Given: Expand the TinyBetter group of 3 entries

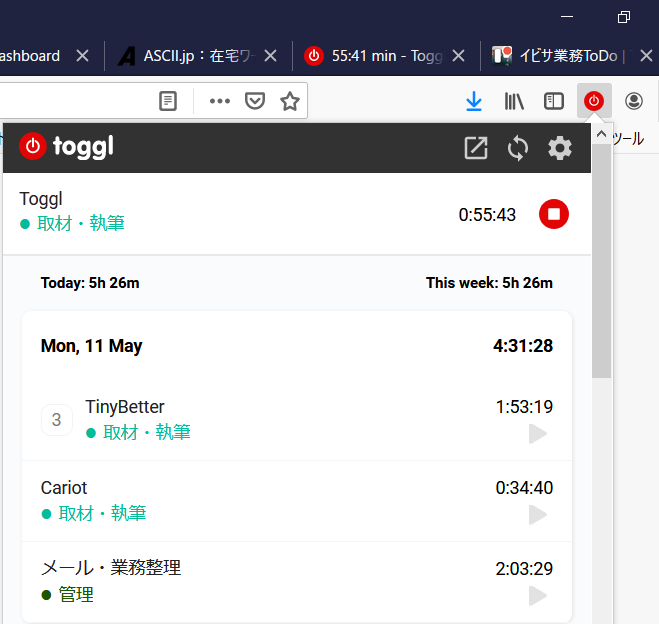Looking at the screenshot, I should [57, 419].
